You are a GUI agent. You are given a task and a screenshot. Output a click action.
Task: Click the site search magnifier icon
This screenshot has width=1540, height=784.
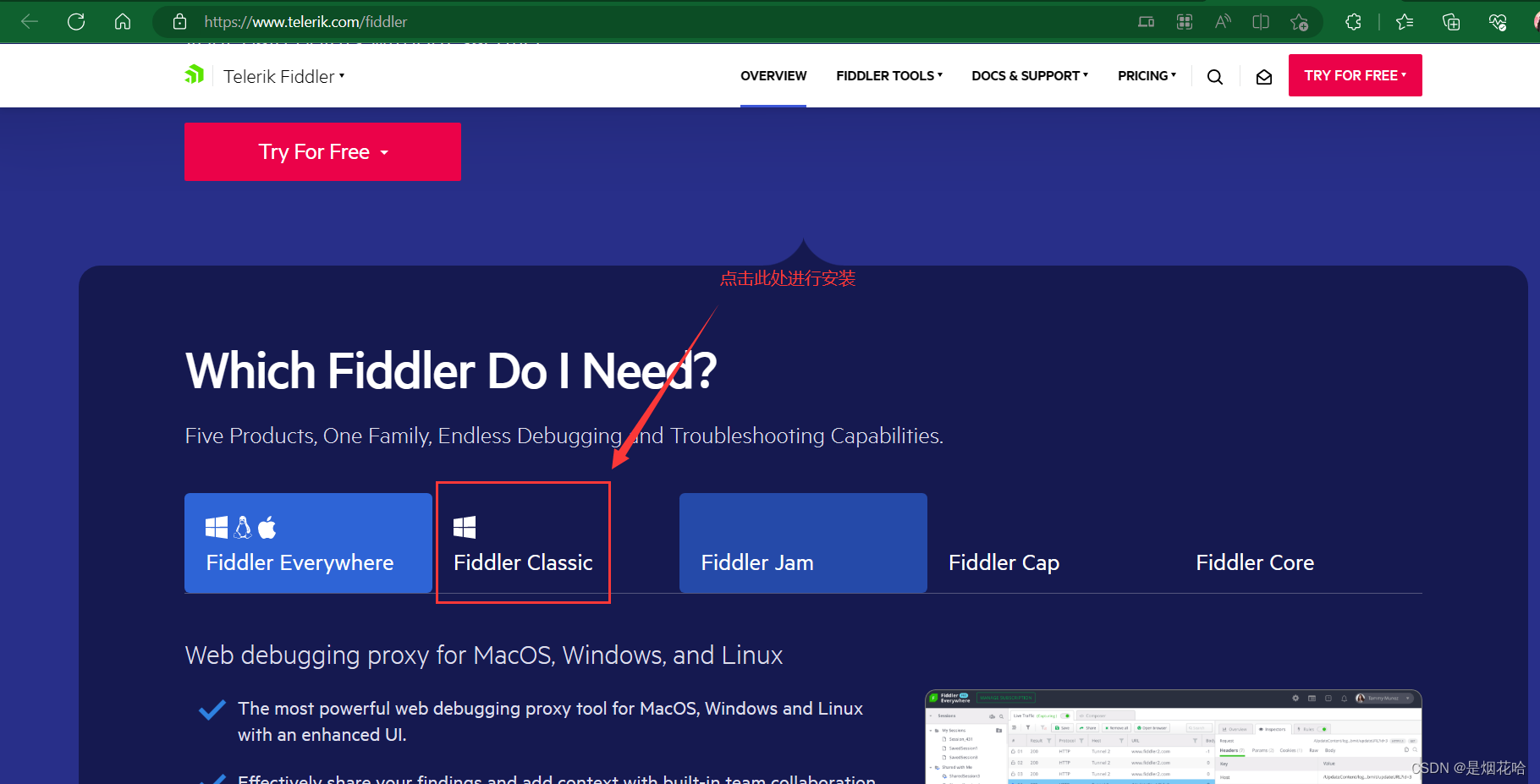pyautogui.click(x=1215, y=77)
